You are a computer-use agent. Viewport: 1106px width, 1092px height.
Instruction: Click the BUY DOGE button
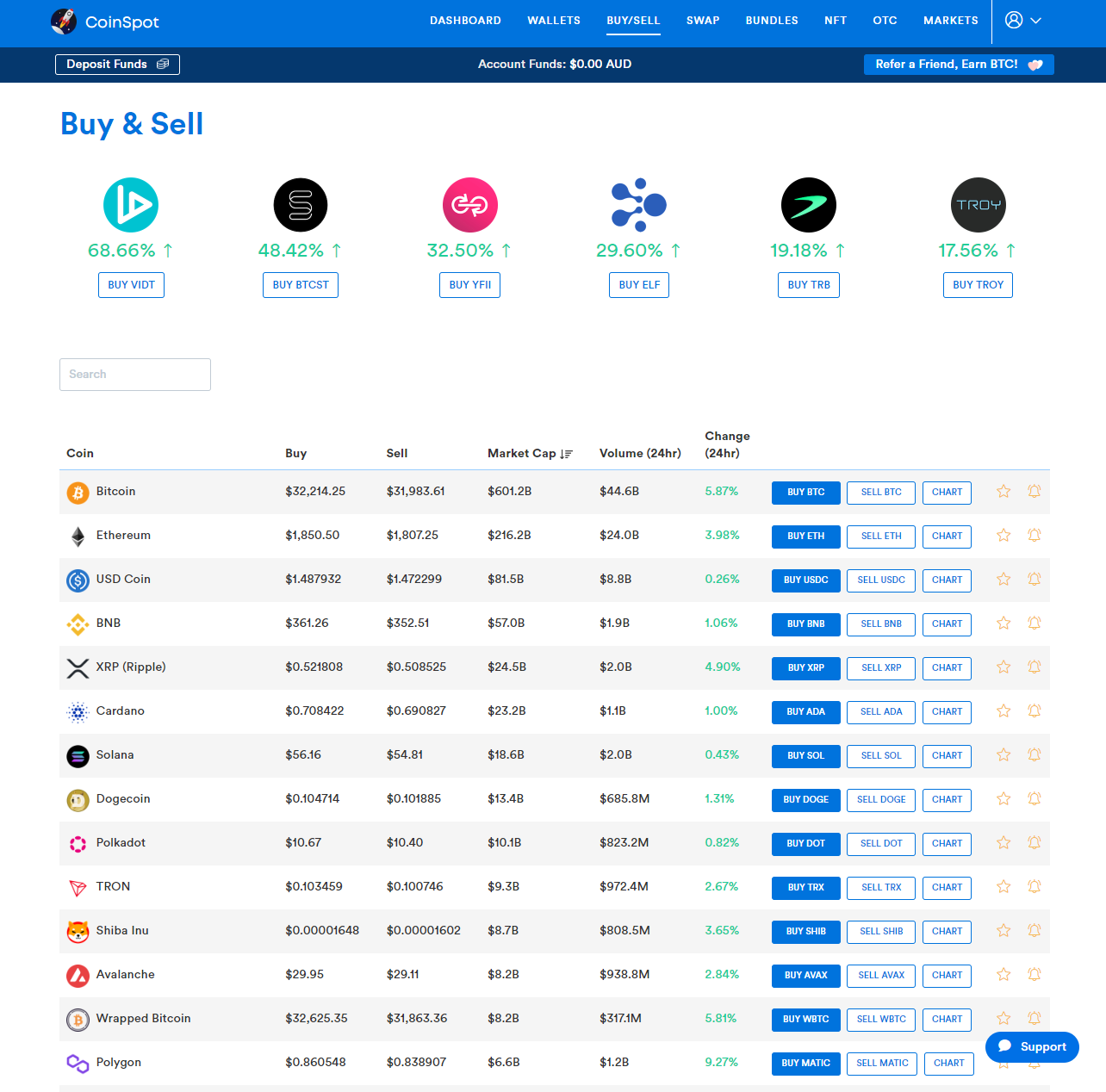pos(806,800)
